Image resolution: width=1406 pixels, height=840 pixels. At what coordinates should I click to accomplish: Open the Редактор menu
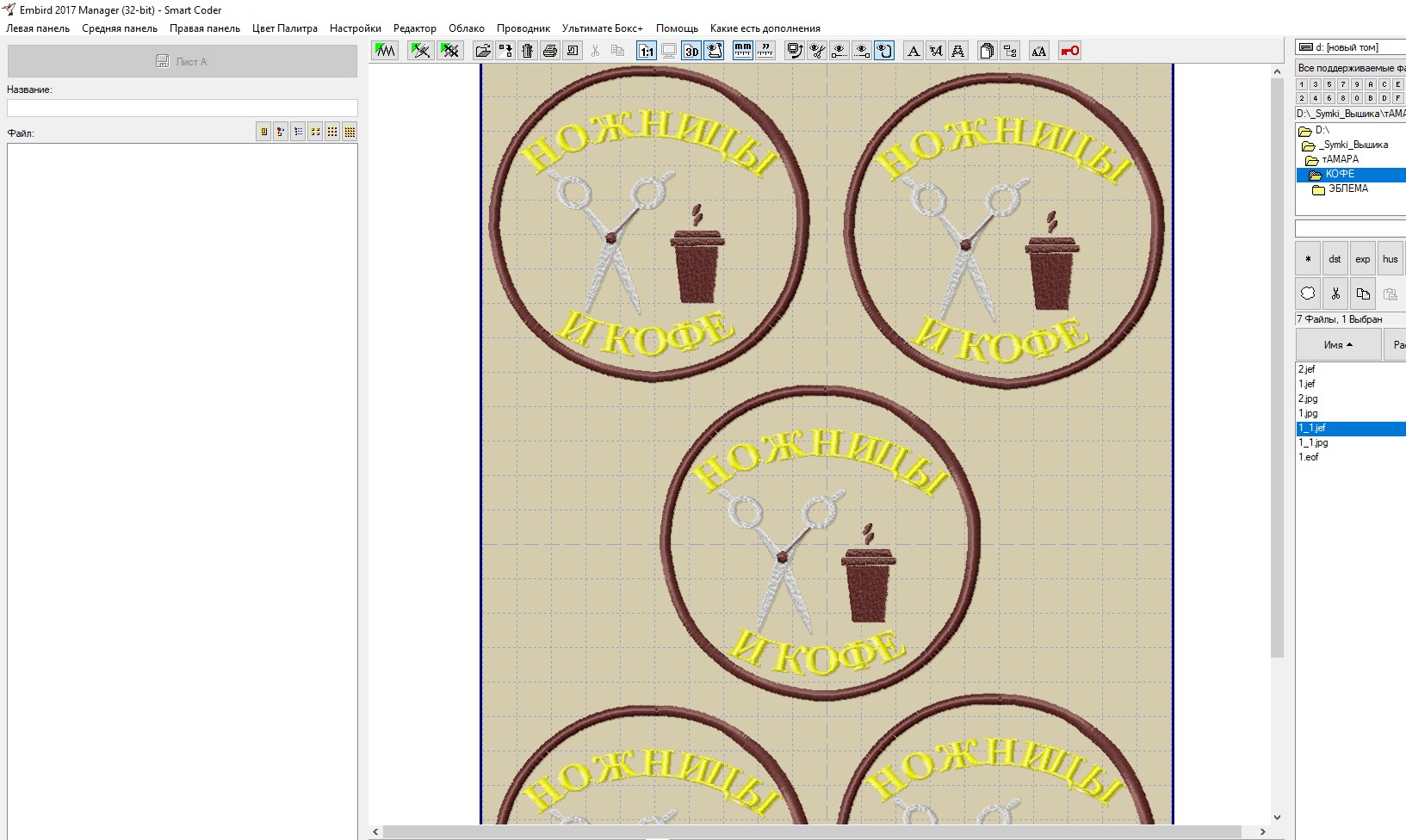coord(415,28)
